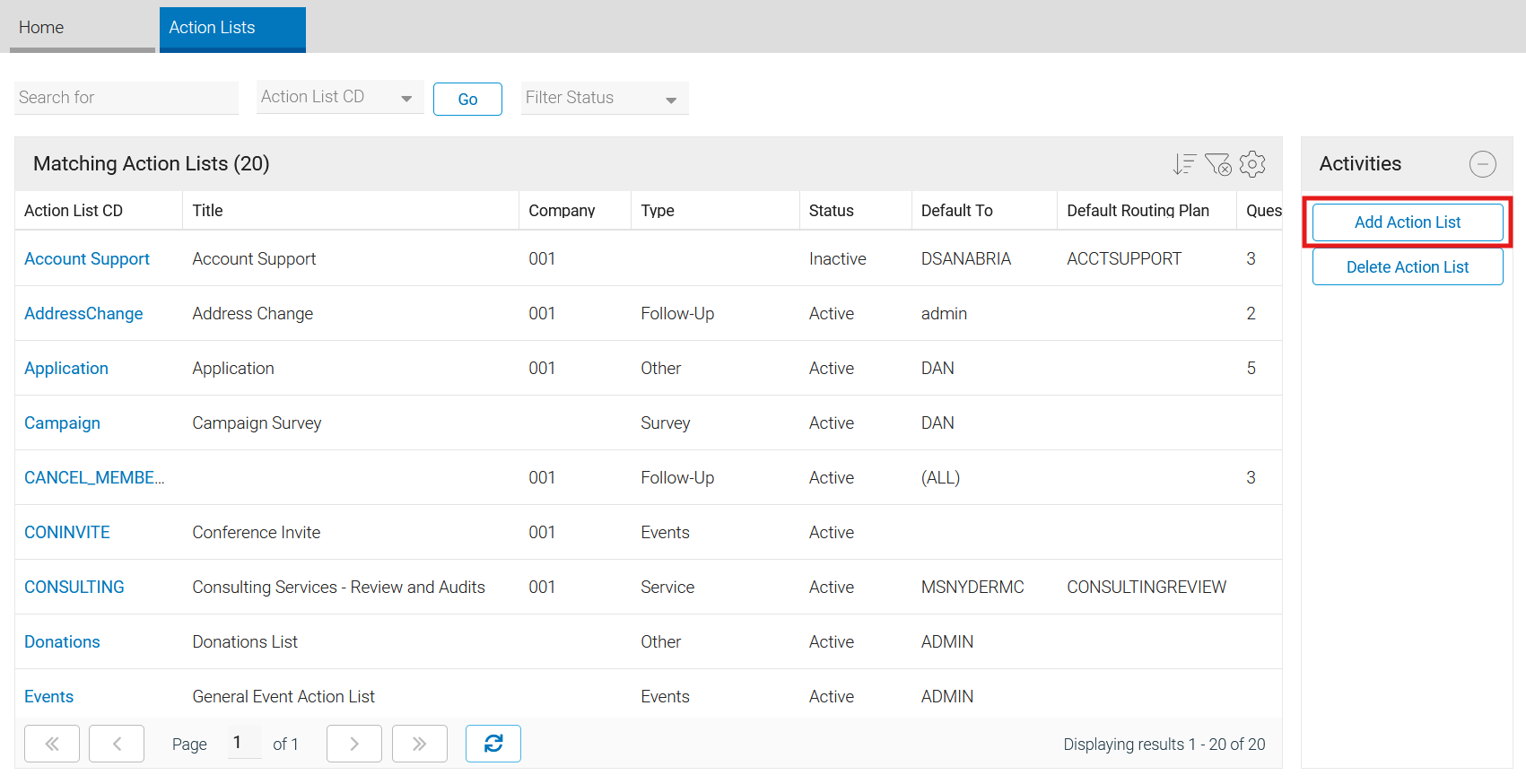This screenshot has height=784, width=1526.
Task: Click the Go search button
Action: pyautogui.click(x=467, y=100)
